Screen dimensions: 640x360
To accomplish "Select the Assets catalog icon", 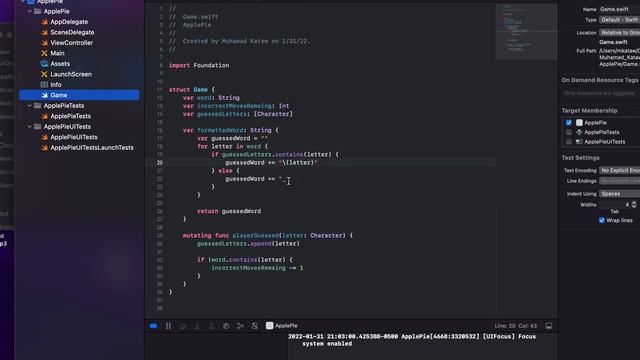I will click(44, 64).
